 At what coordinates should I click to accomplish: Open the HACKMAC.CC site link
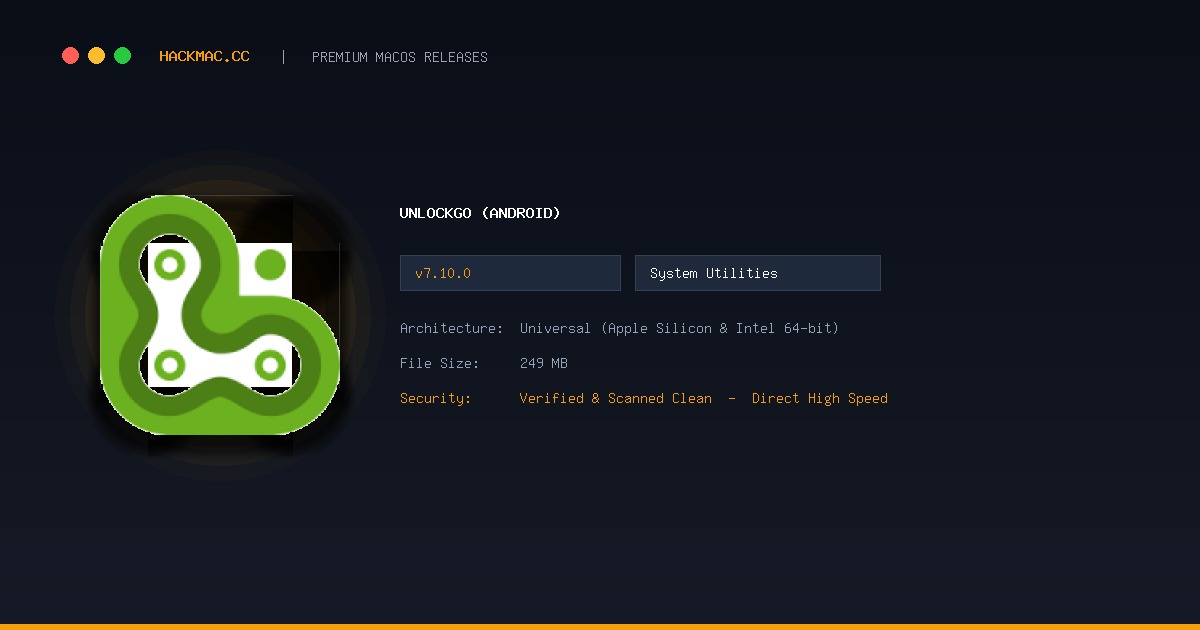coord(204,57)
